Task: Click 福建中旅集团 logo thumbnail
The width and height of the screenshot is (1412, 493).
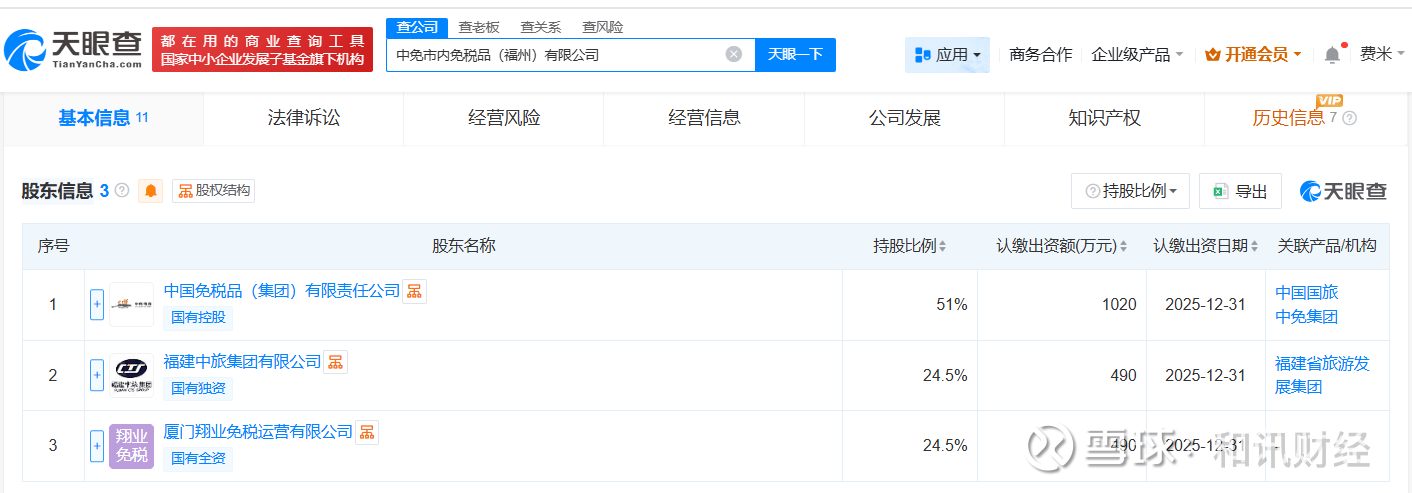Action: click(131, 375)
